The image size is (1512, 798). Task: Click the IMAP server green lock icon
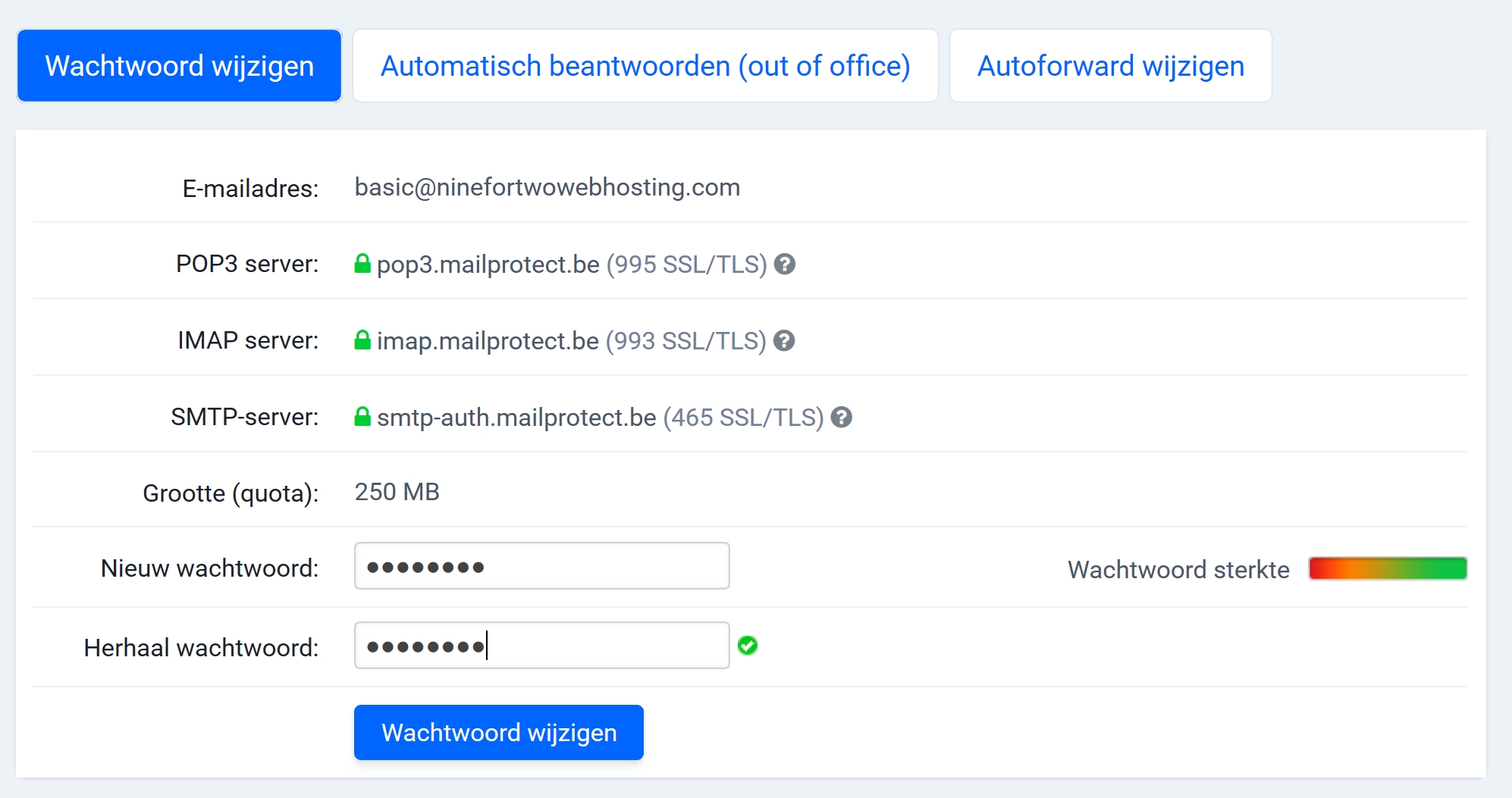(362, 340)
